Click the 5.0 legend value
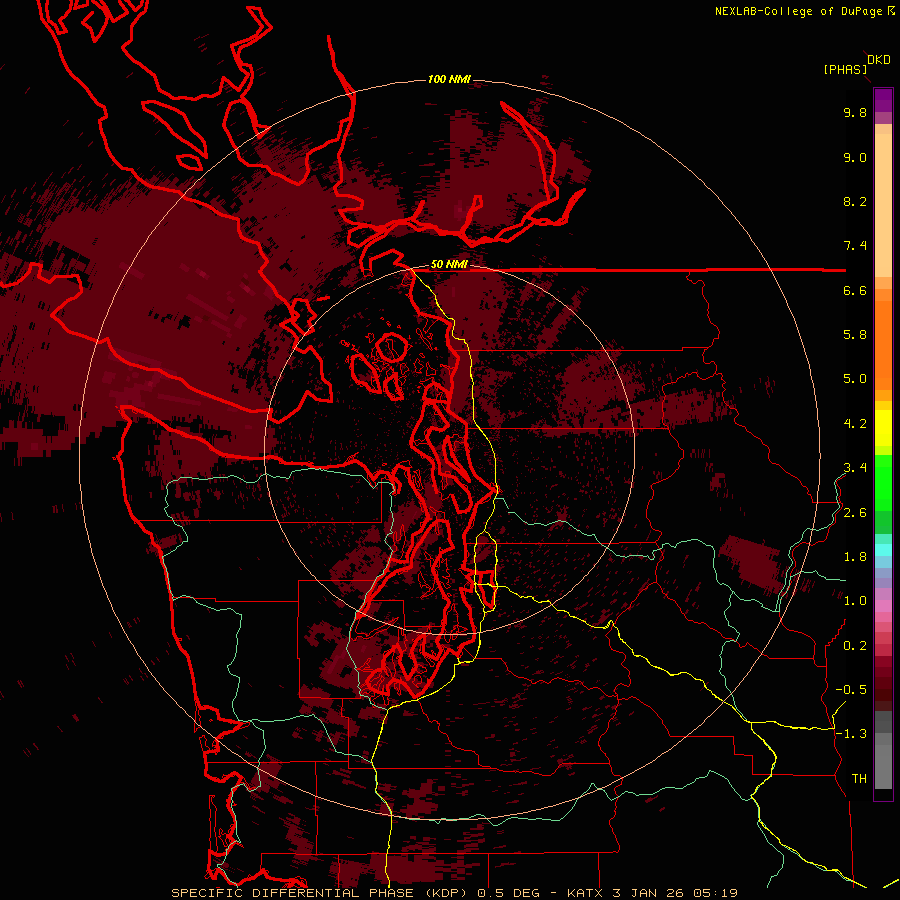The image size is (900, 900). (x=855, y=379)
